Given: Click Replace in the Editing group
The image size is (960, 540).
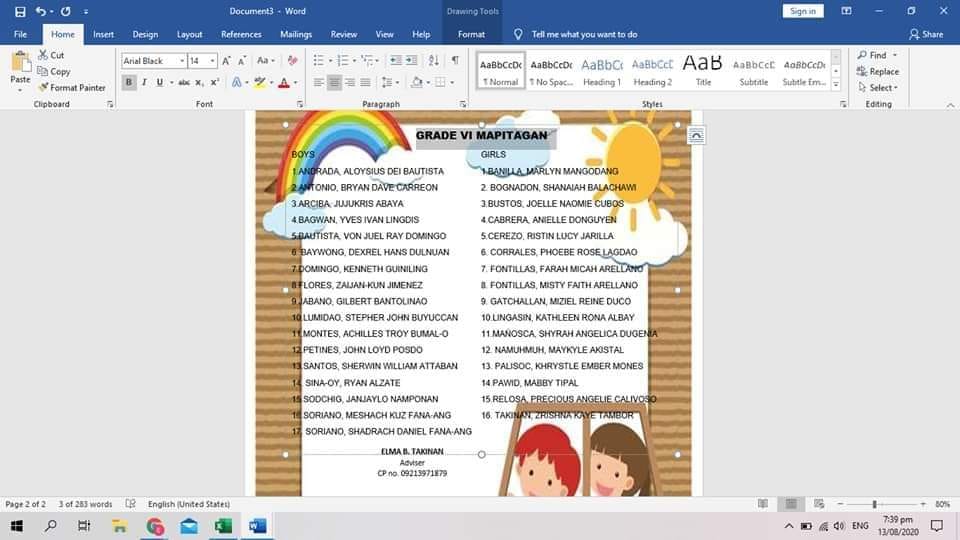Looking at the screenshot, I should (x=878, y=72).
